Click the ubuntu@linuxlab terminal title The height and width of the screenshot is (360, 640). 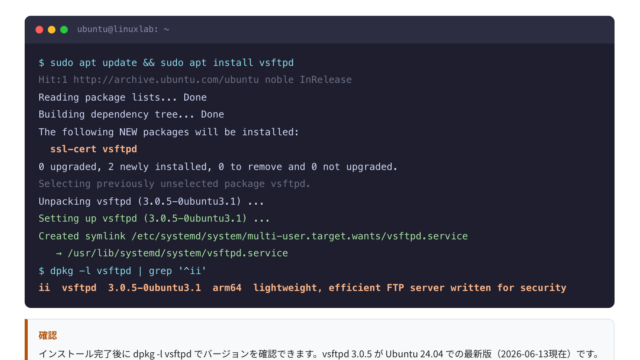(x=123, y=29)
